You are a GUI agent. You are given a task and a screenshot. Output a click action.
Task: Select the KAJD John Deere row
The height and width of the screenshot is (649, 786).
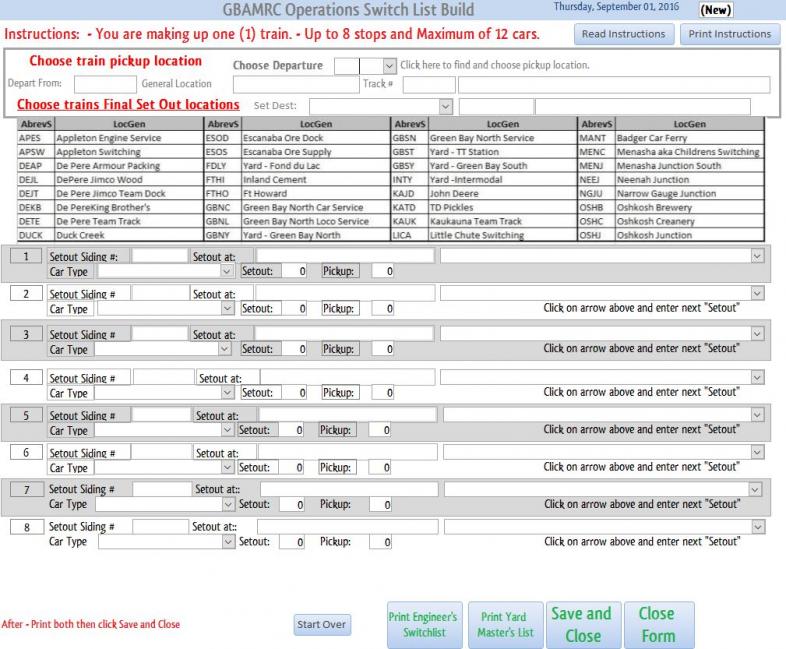[x=484, y=193]
